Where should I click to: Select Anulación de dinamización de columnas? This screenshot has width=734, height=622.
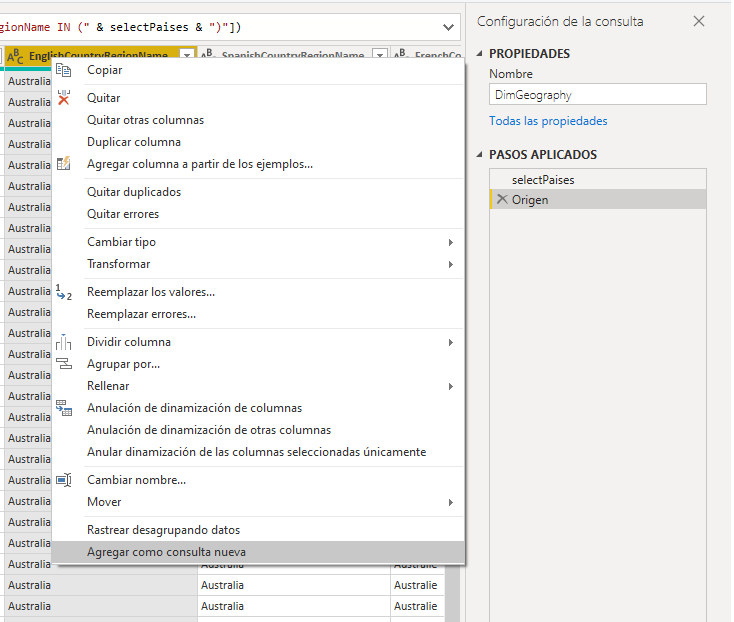pyautogui.click(x=258, y=408)
